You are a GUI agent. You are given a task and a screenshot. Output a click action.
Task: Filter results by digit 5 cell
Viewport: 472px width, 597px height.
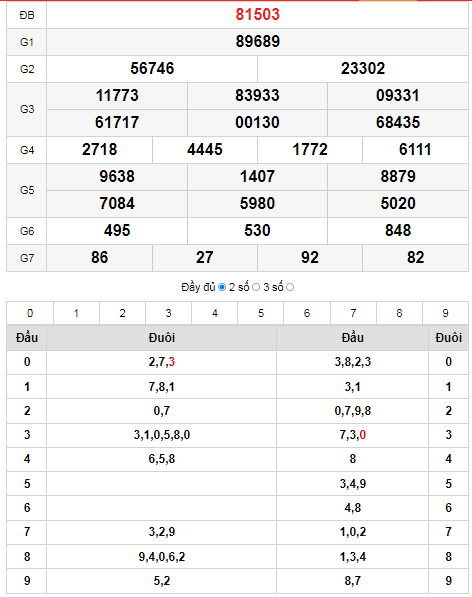[x=261, y=313]
